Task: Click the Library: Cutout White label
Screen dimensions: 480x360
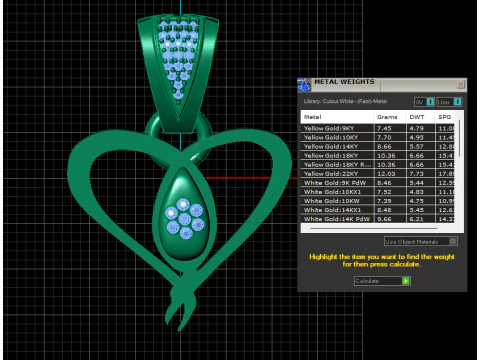Action: (x=345, y=101)
